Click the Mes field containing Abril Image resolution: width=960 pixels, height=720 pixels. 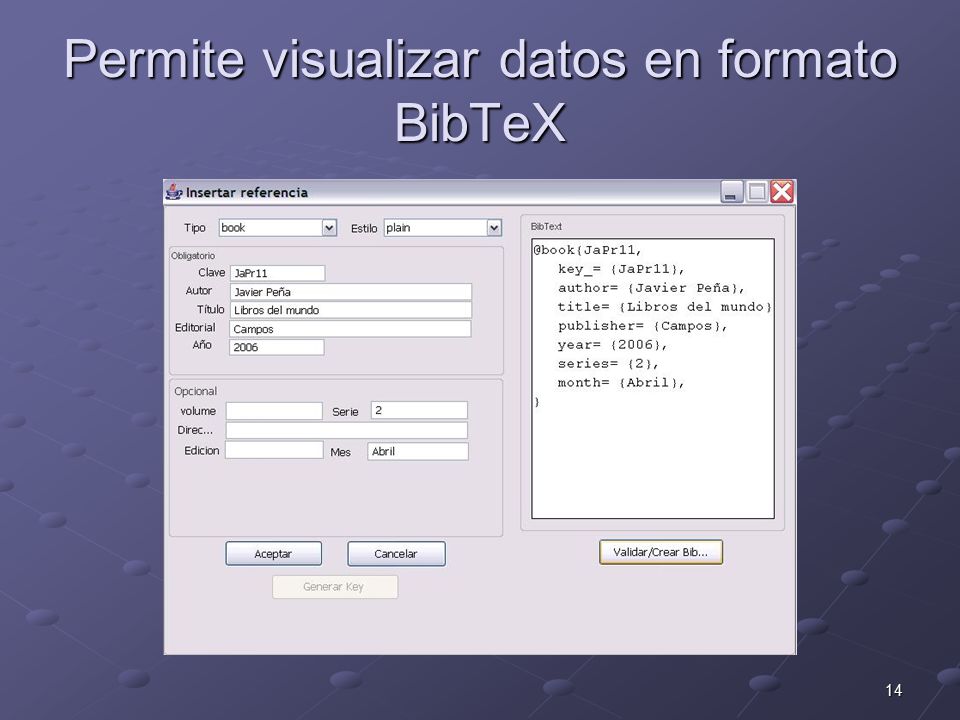click(x=418, y=451)
